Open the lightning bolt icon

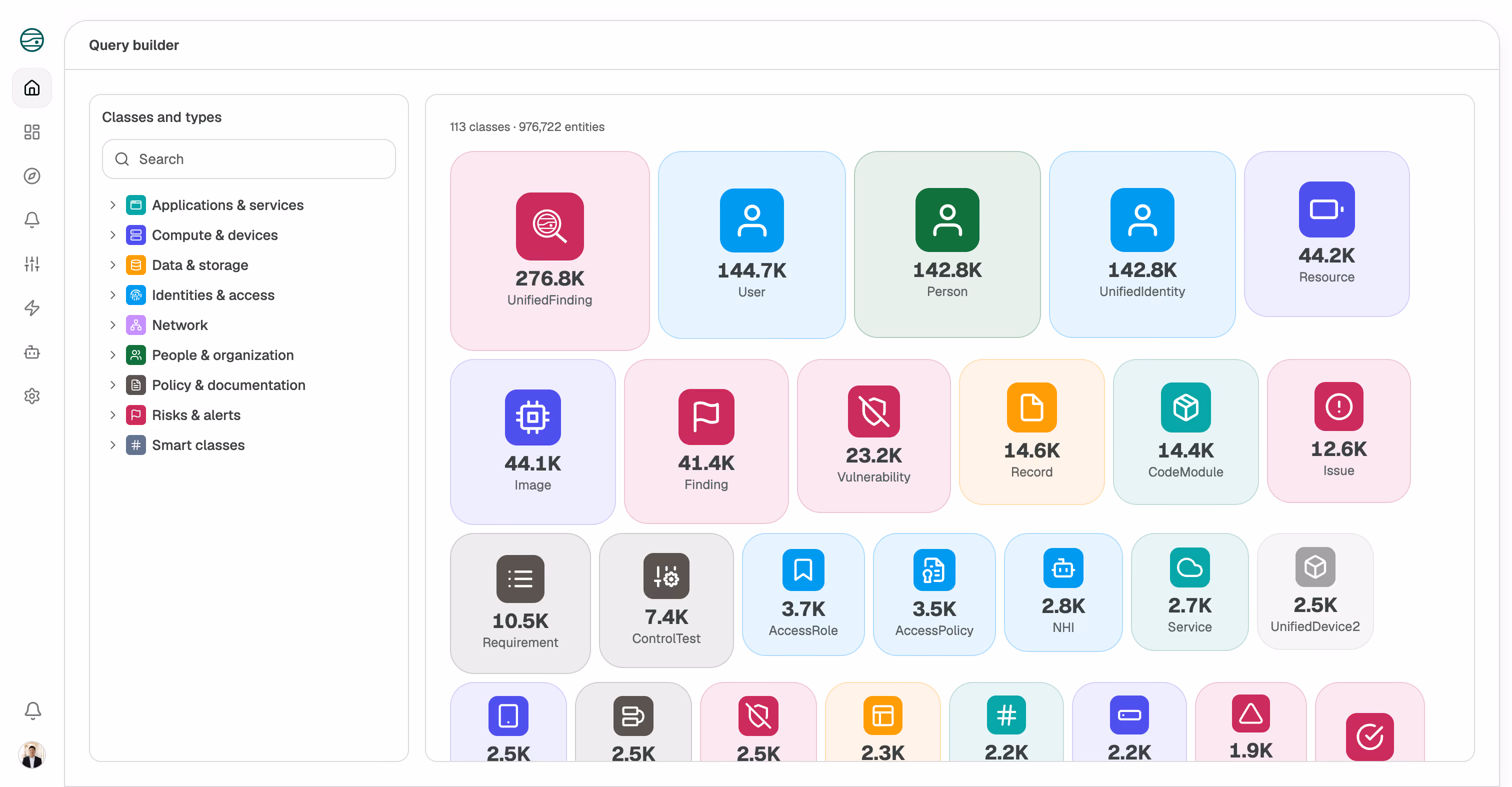(31, 308)
